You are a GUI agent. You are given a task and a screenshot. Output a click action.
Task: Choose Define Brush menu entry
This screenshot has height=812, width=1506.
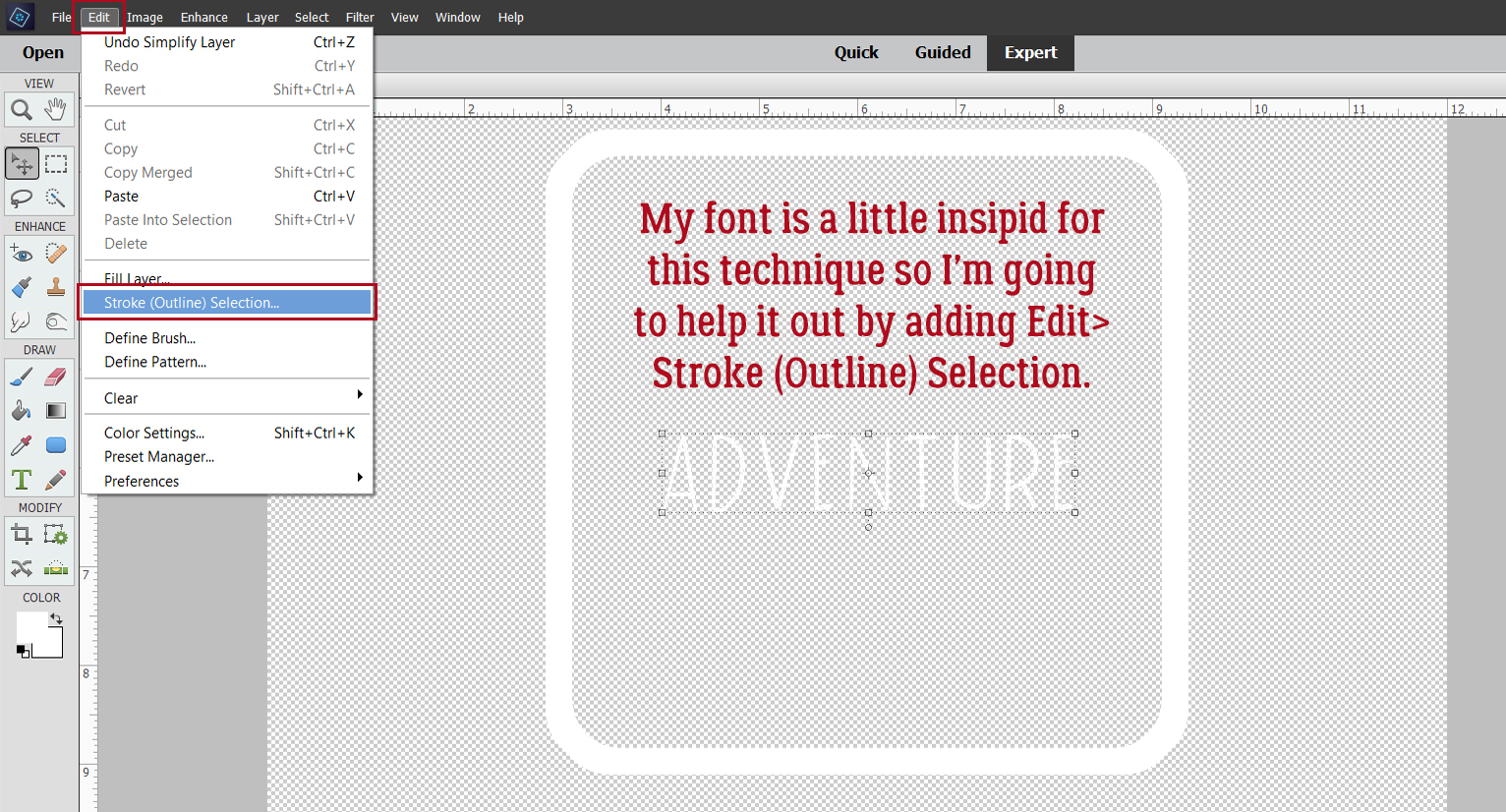point(227,338)
